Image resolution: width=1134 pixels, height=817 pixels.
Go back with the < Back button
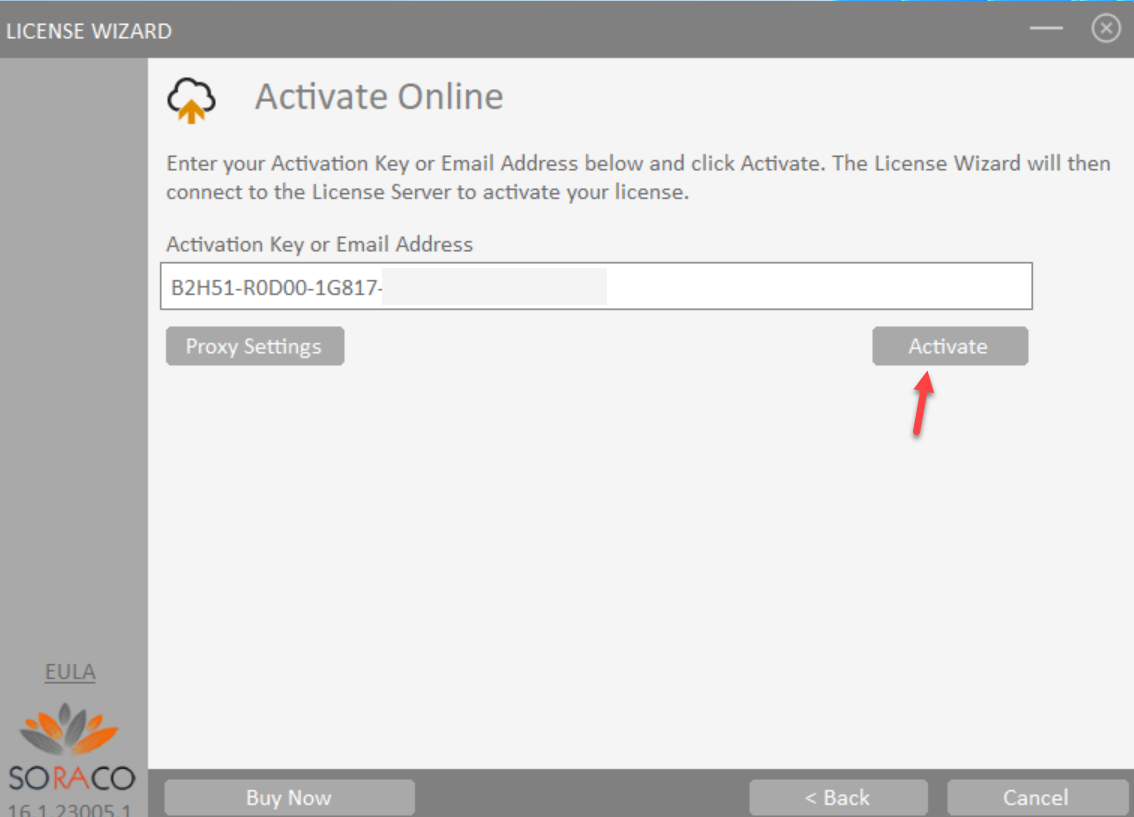(x=837, y=797)
